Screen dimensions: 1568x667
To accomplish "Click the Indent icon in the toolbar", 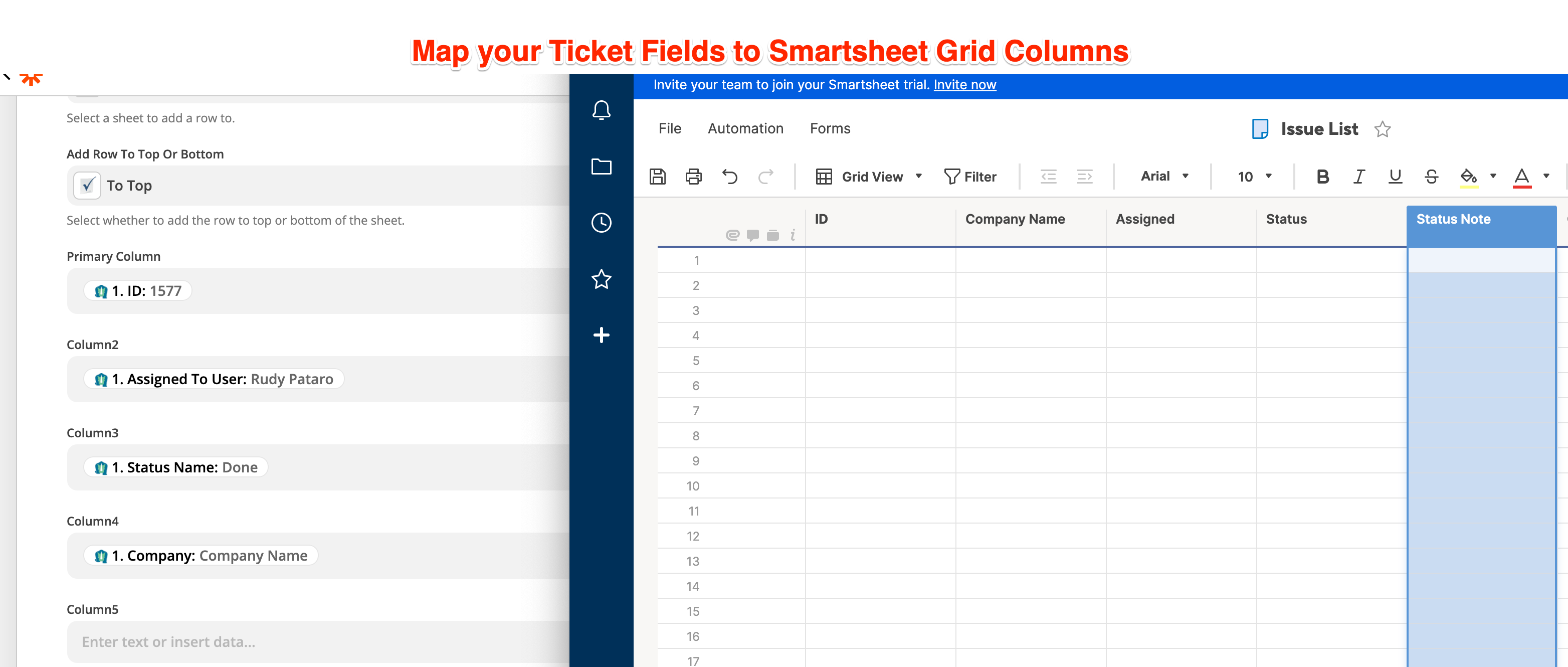I will tap(1084, 177).
